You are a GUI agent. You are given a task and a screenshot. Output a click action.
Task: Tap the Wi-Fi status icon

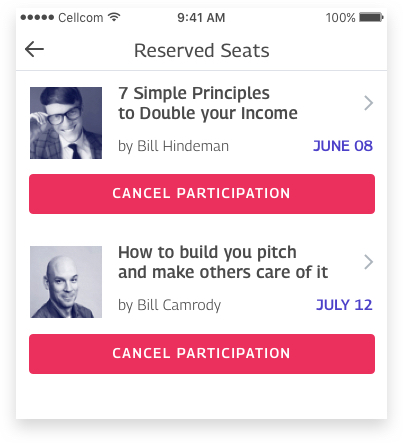114,17
